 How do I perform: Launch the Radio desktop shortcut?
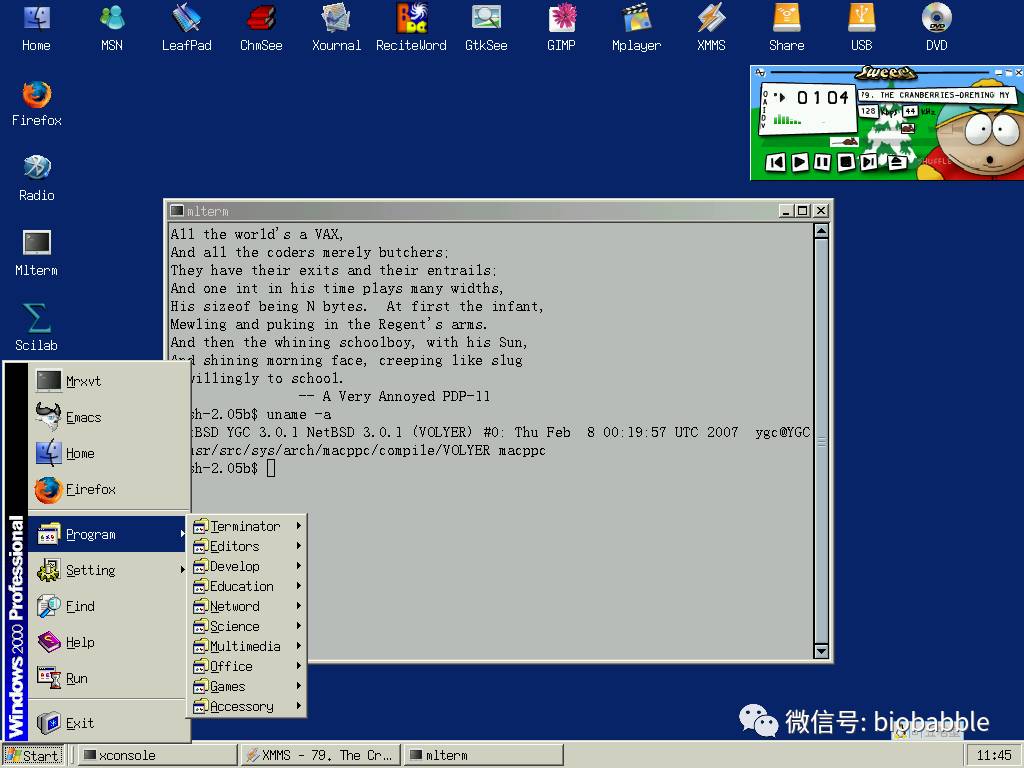pyautogui.click(x=36, y=168)
